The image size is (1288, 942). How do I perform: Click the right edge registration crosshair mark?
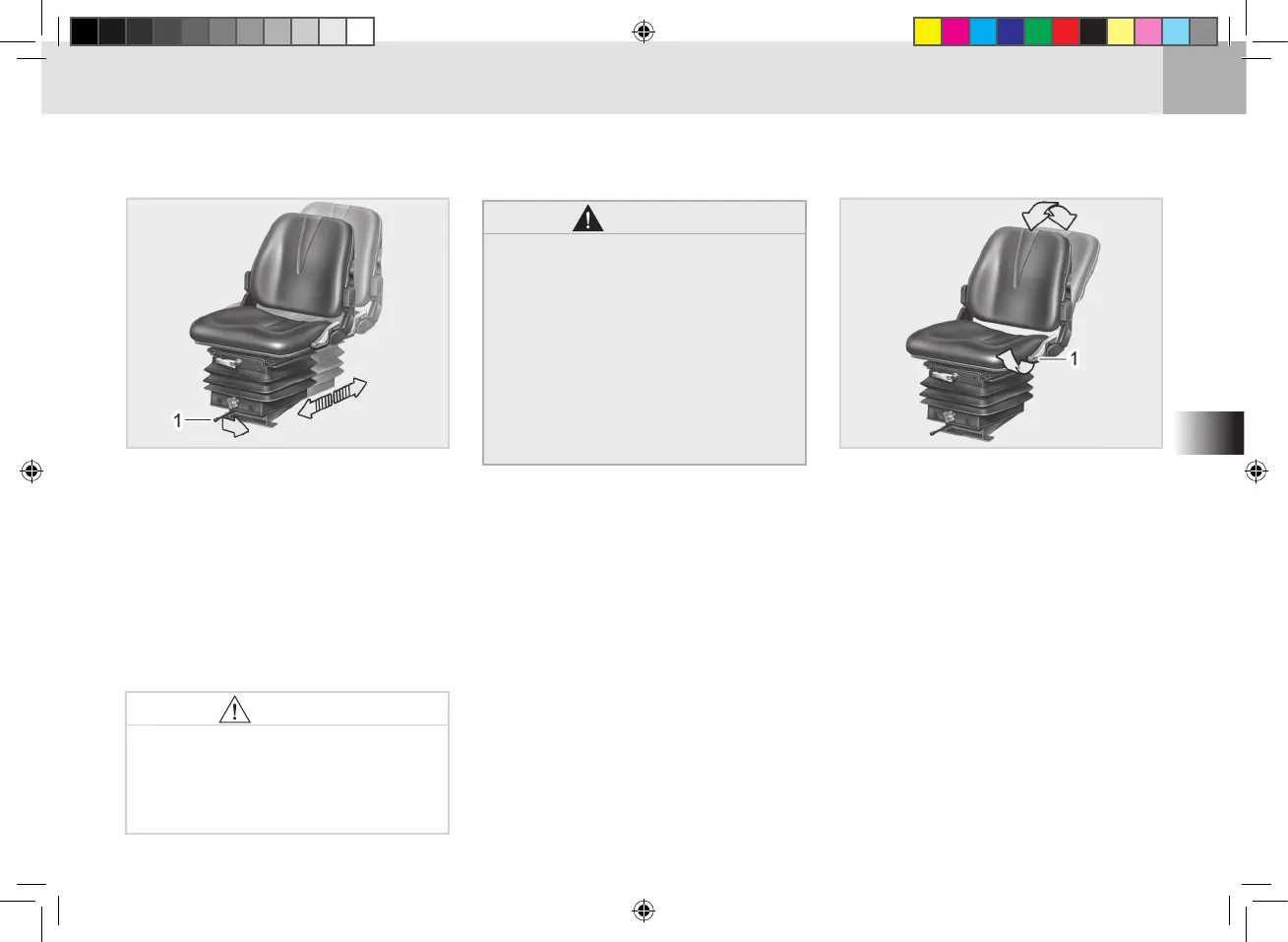point(1257,471)
